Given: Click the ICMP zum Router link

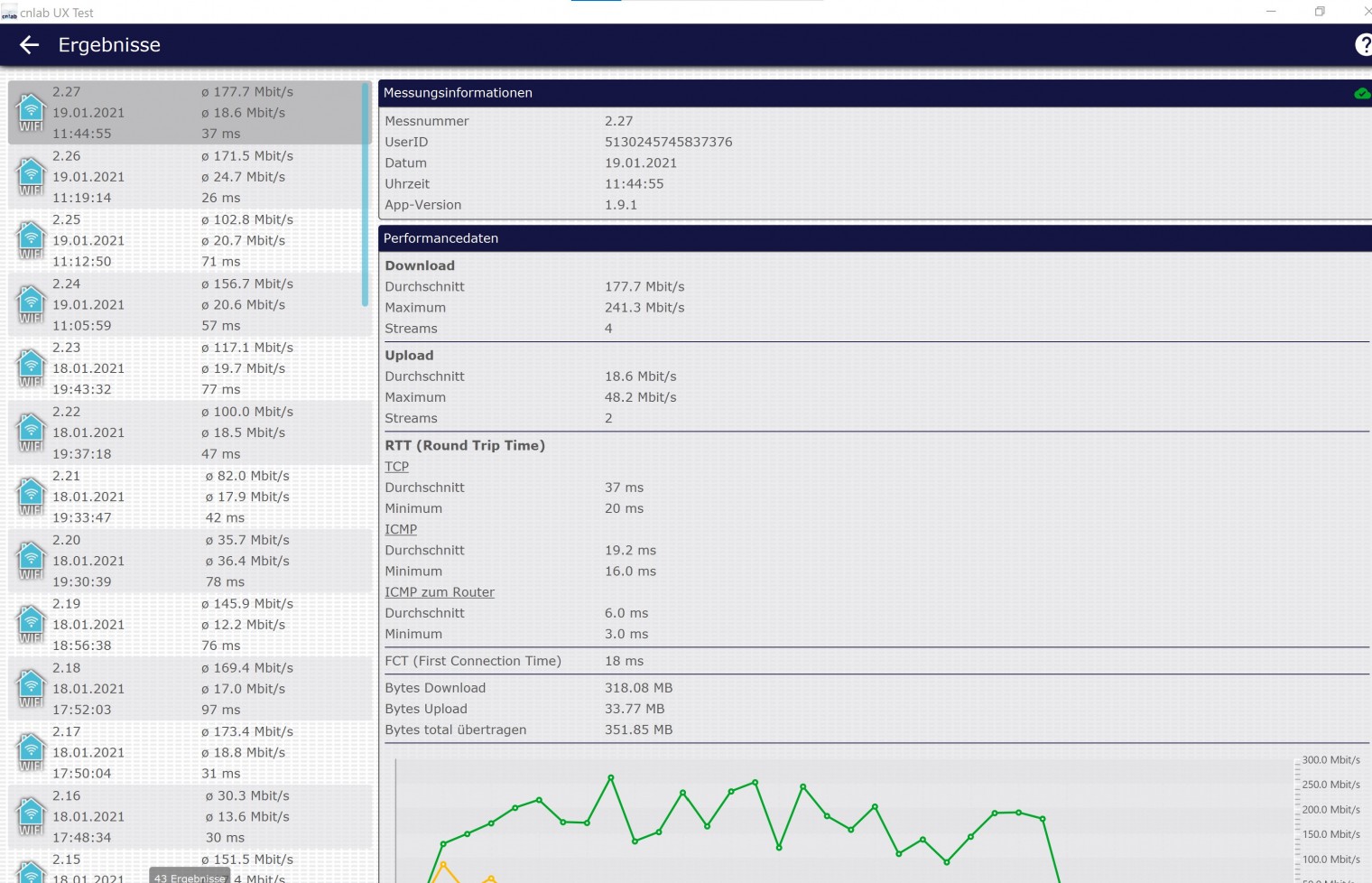Looking at the screenshot, I should 440,592.
